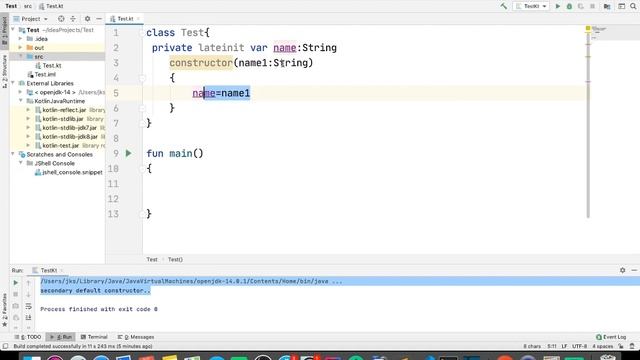The width and height of the screenshot is (640, 360).
Task: Collapse KotlinJavaRuntime node
Action: [x=20, y=101]
